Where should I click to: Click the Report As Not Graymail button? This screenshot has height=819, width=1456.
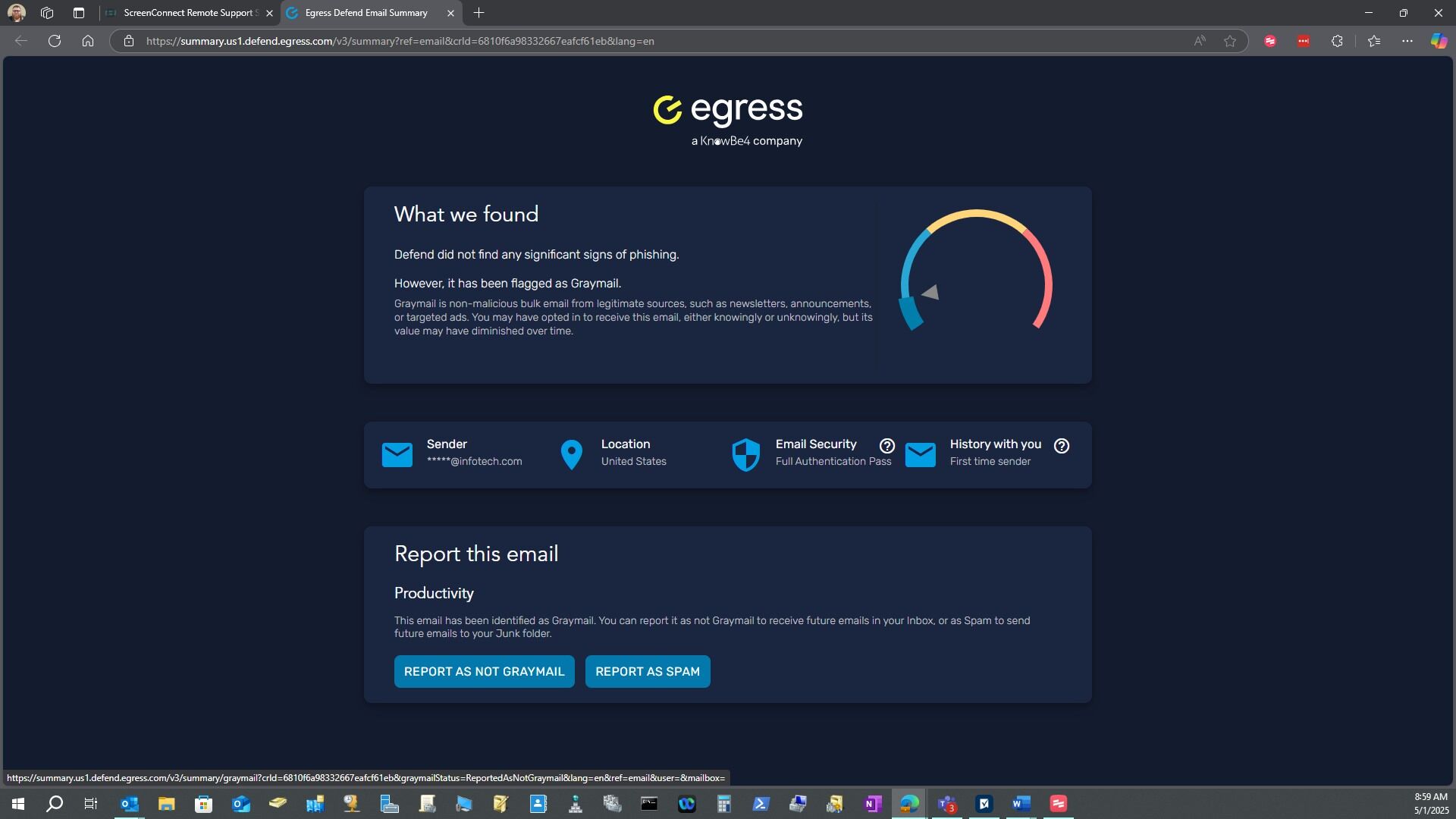(484, 671)
